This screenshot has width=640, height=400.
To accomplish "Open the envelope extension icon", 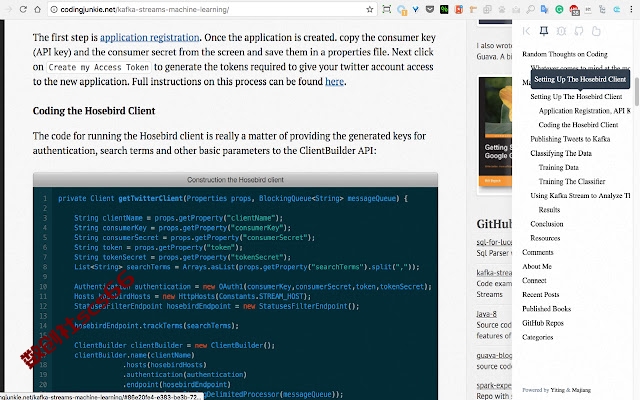I will [x=516, y=9].
